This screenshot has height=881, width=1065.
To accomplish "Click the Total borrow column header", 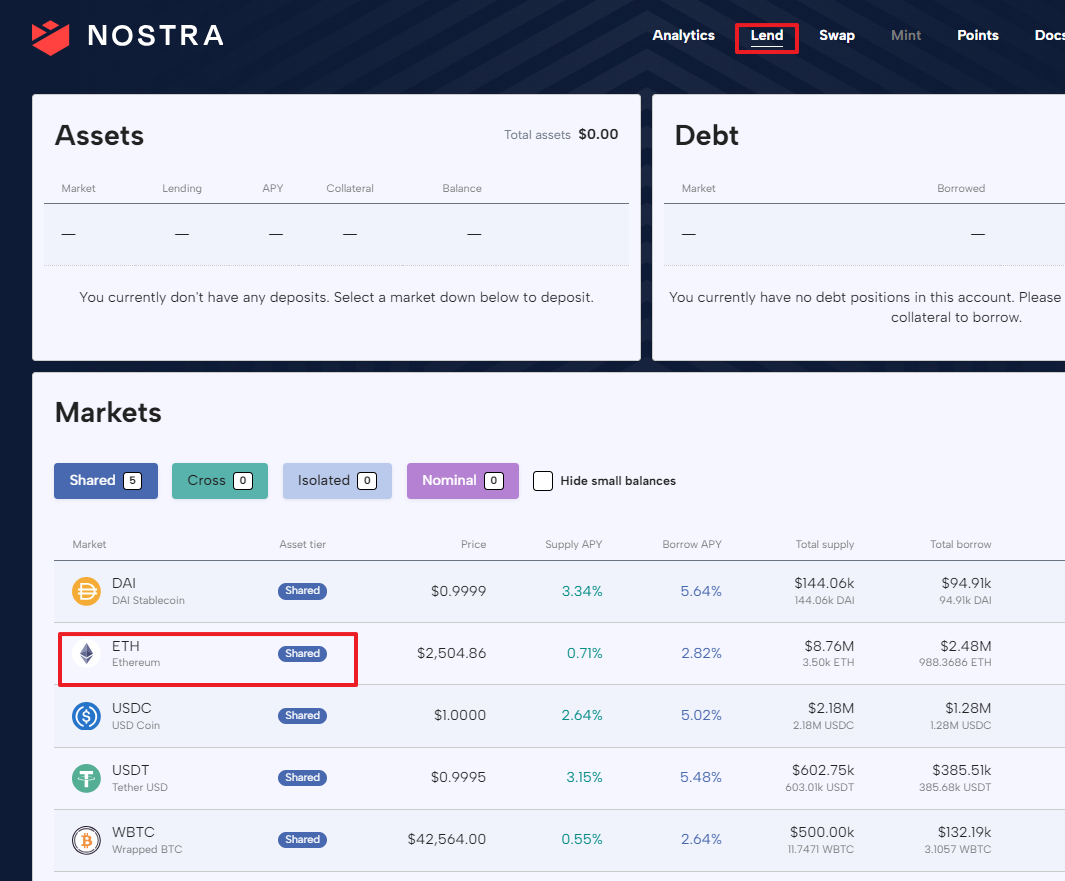I will click(x=960, y=544).
